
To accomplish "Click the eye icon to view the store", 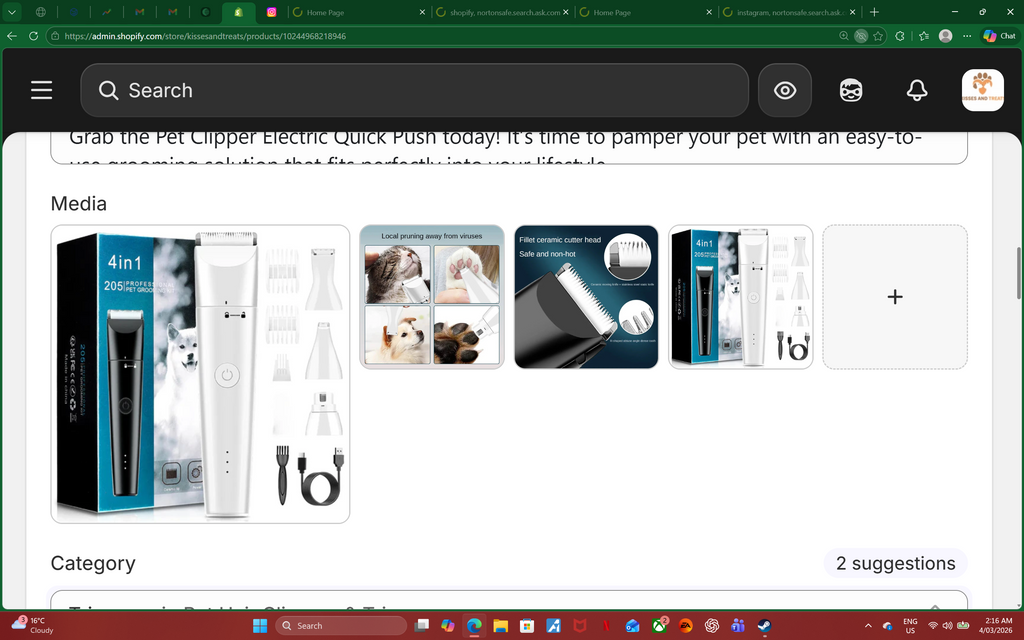I will point(784,90).
